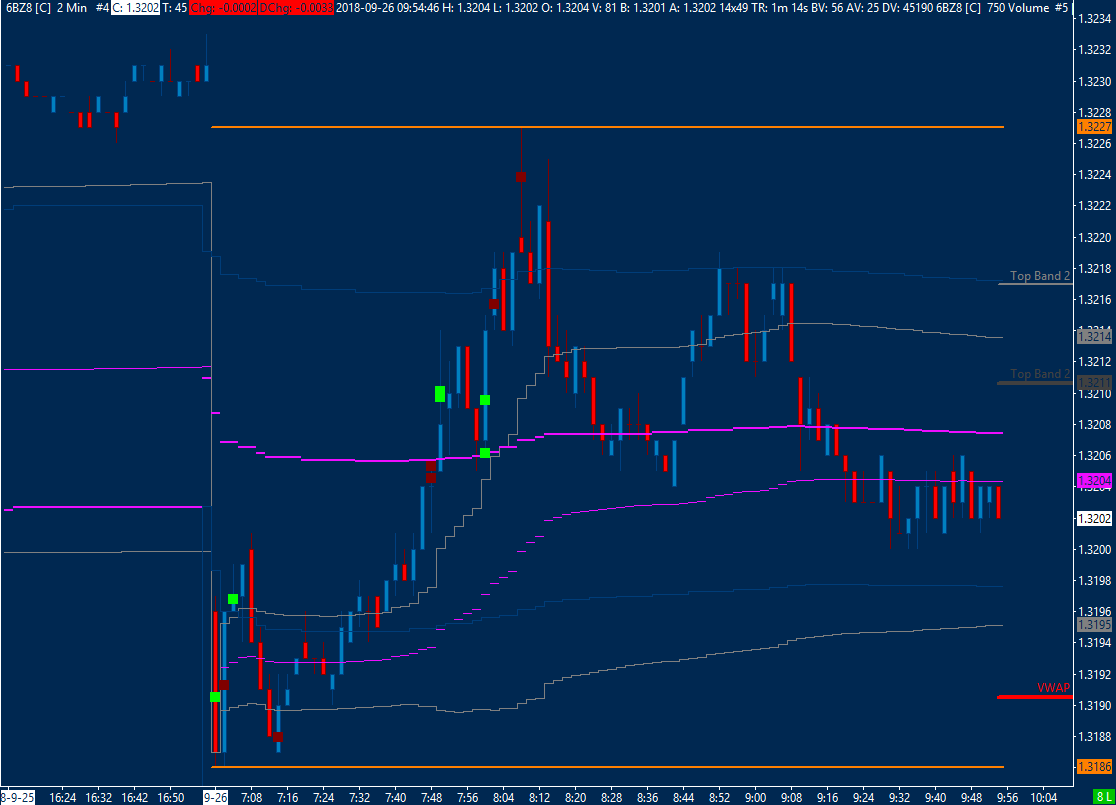Image resolution: width=1116 pixels, height=805 pixels.
Task: Click the 9:00 time axis label
Action: [x=755, y=797]
